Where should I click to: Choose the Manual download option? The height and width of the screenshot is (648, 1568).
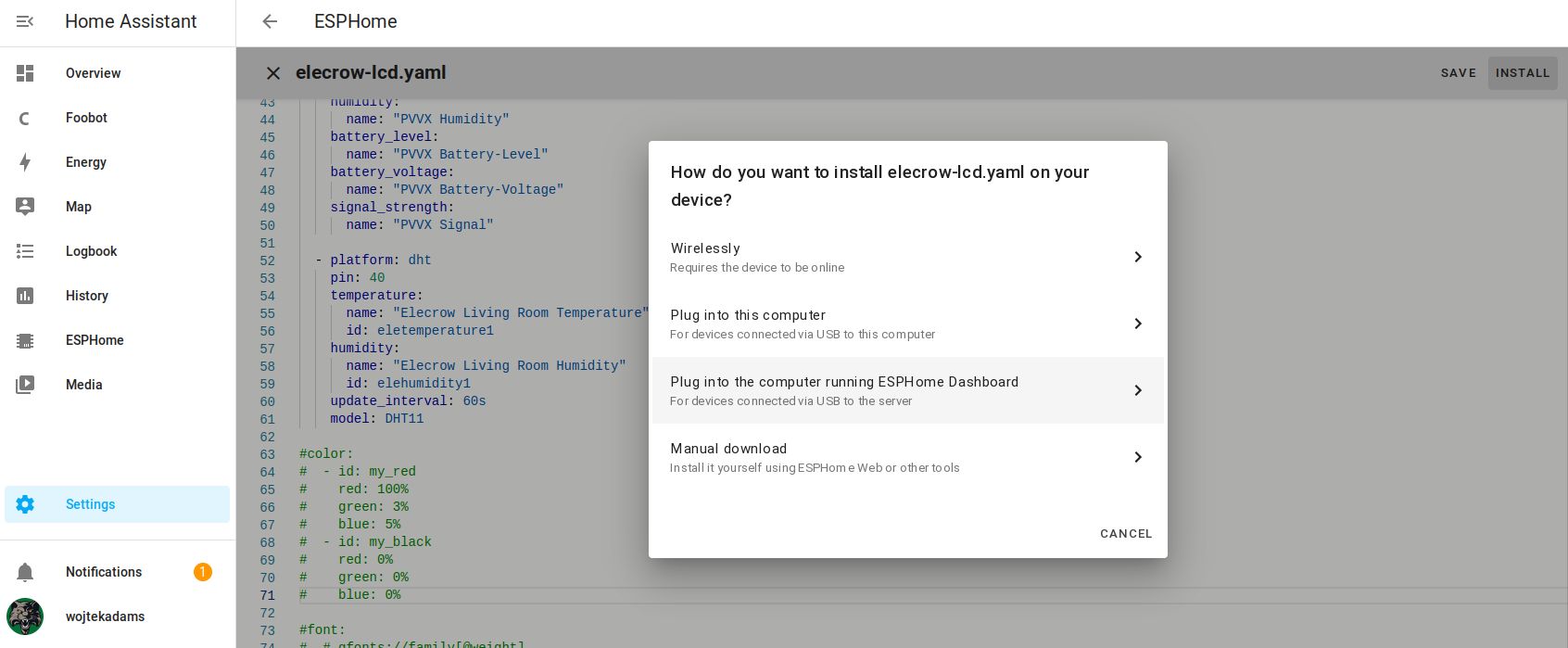(908, 457)
